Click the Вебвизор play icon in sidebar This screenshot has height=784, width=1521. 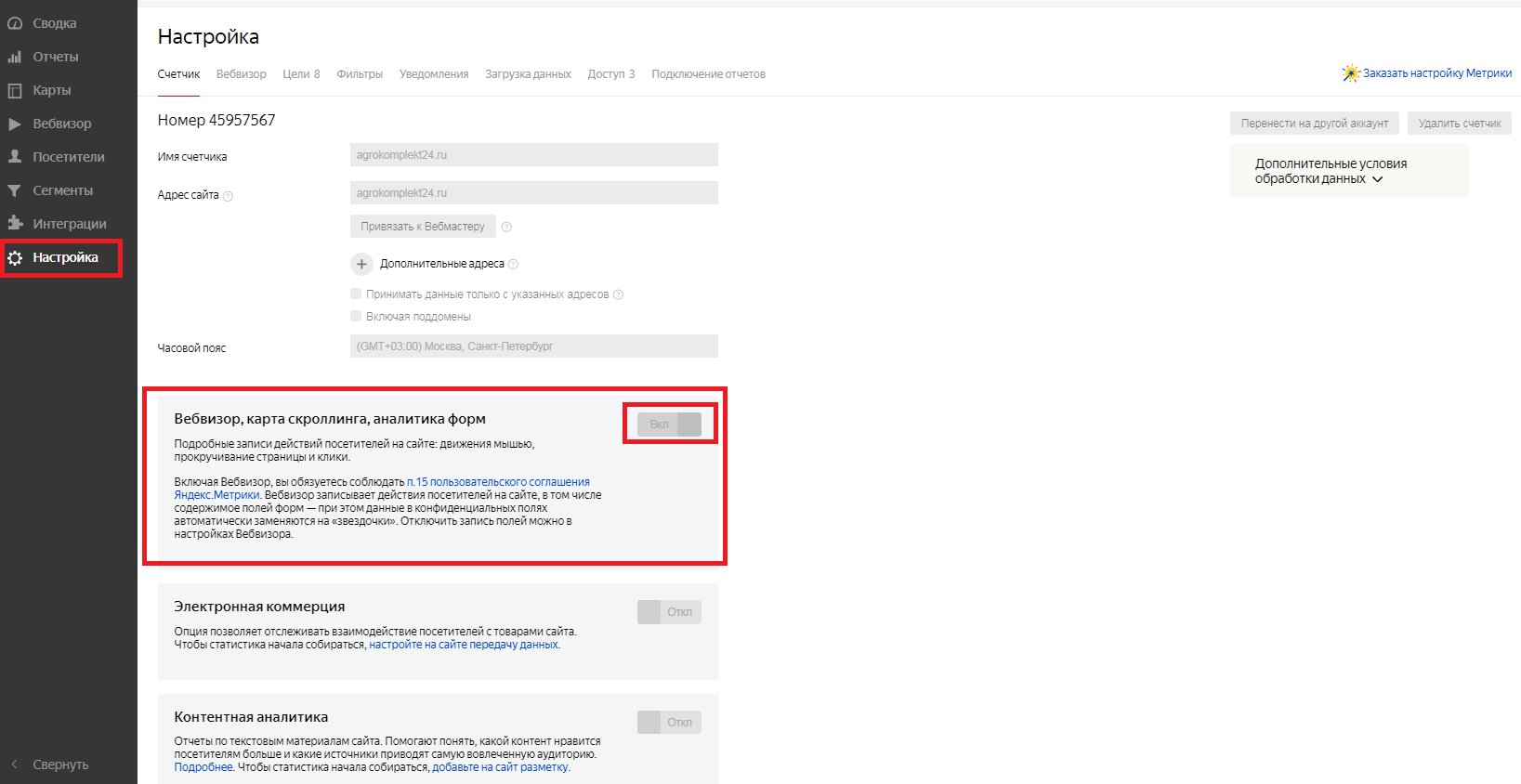15,124
